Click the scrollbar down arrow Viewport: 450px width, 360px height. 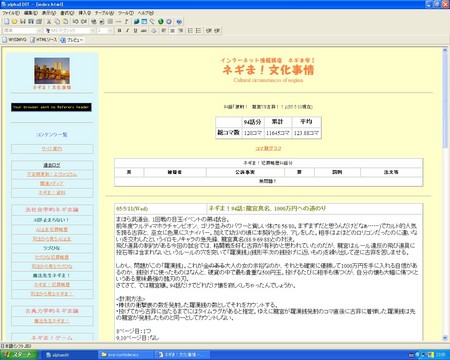[x=445, y=338]
